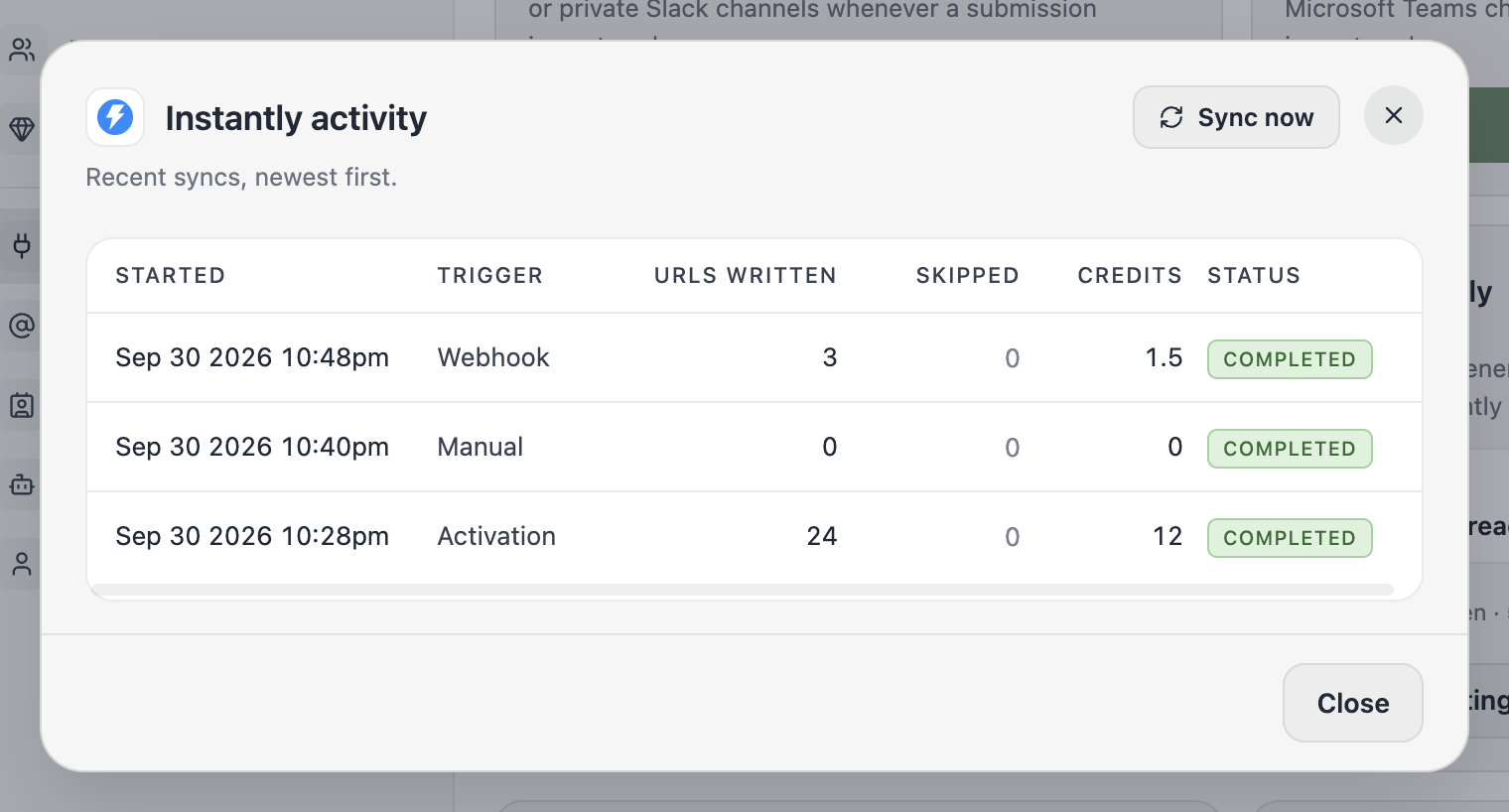Image resolution: width=1509 pixels, height=812 pixels.
Task: Click the COMPLETED badge in the Activation row
Action: click(x=1290, y=538)
